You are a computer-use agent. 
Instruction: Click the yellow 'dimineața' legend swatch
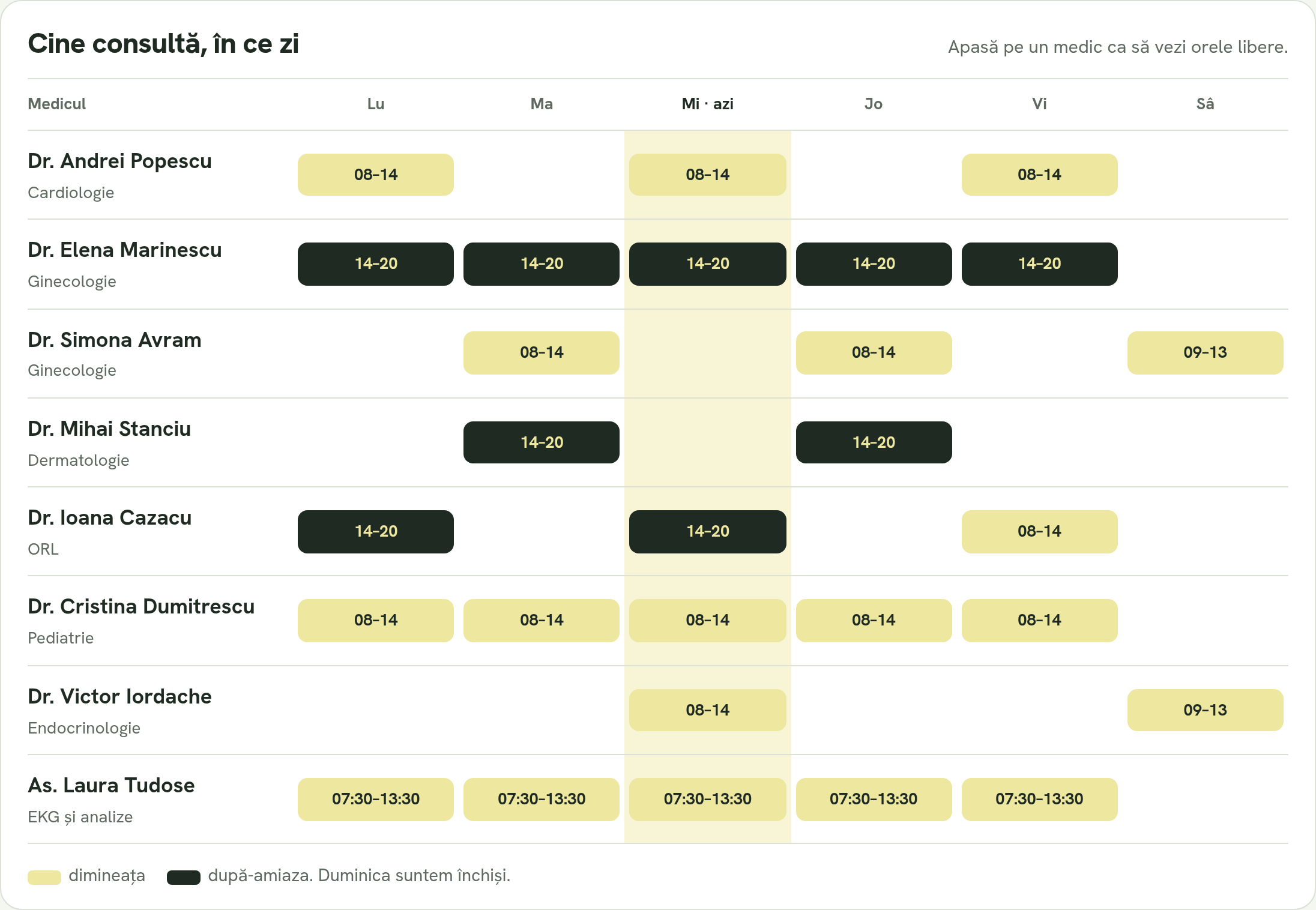(x=44, y=877)
